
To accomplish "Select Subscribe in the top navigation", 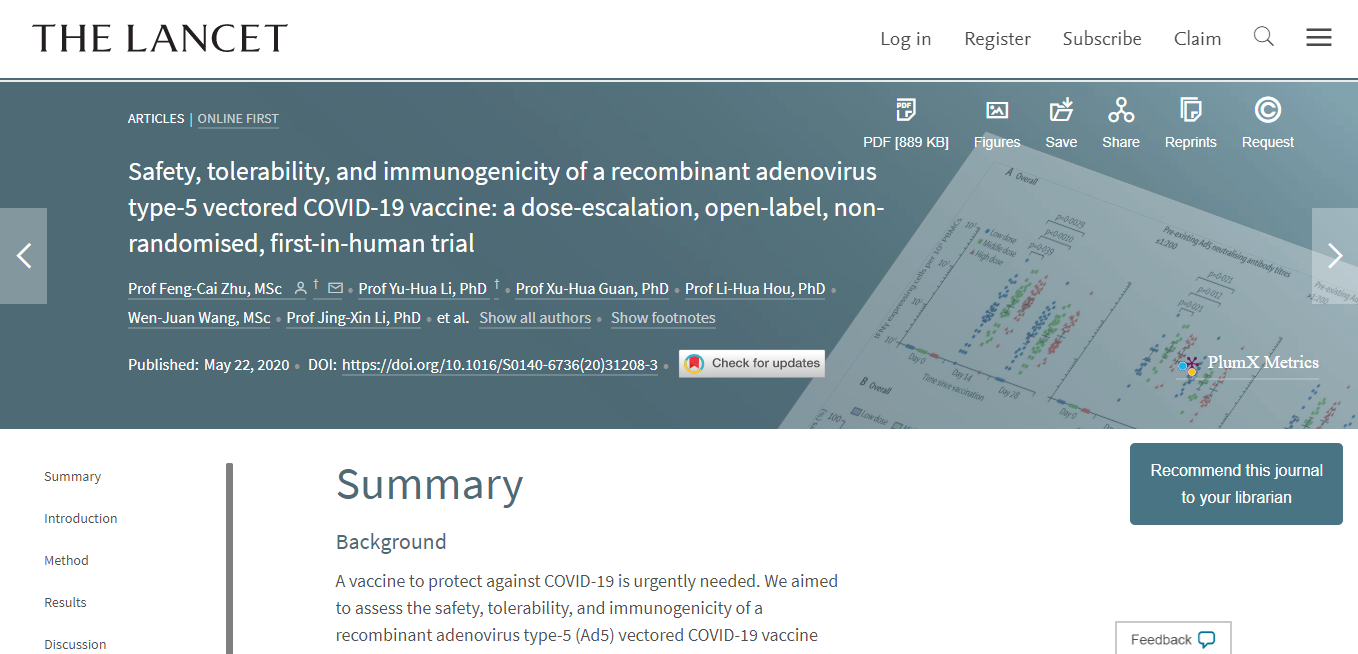I will pyautogui.click(x=1101, y=39).
